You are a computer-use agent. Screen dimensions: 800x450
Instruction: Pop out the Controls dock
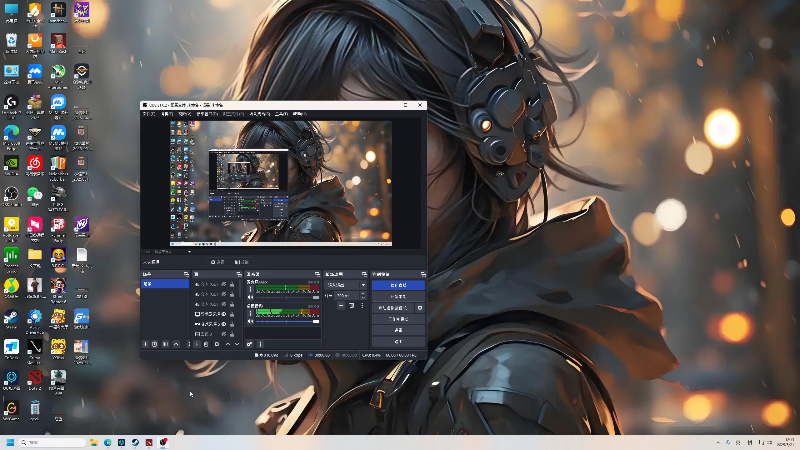[x=422, y=274]
